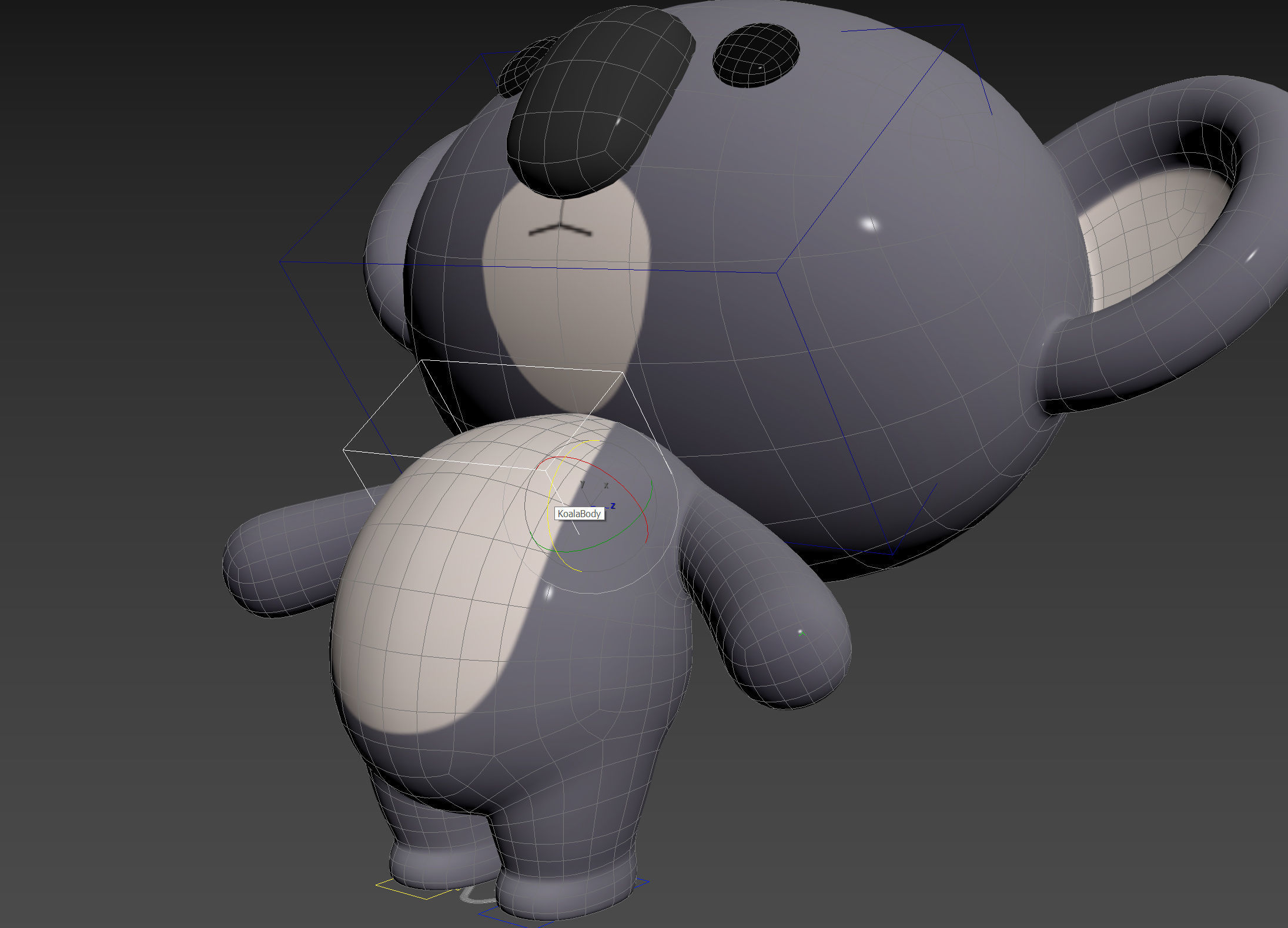1288x928 pixels.
Task: Select the fully visible black eye beside the nose
Action: (x=755, y=55)
